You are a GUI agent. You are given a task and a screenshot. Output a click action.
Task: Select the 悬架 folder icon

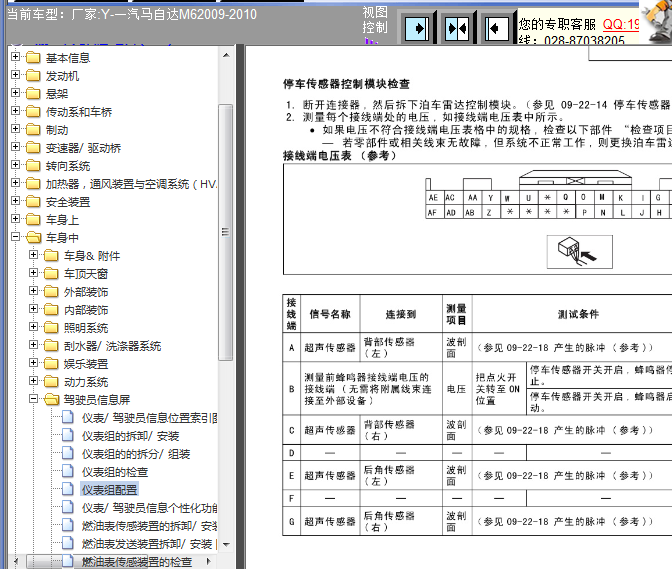[33, 93]
